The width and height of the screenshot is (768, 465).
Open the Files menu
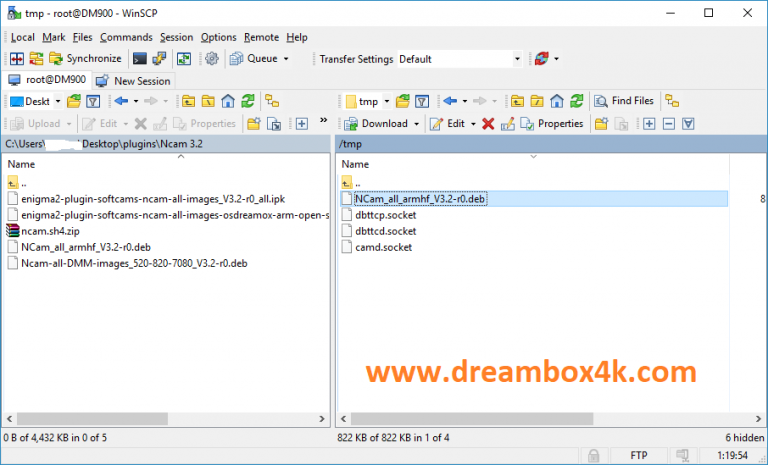(82, 37)
